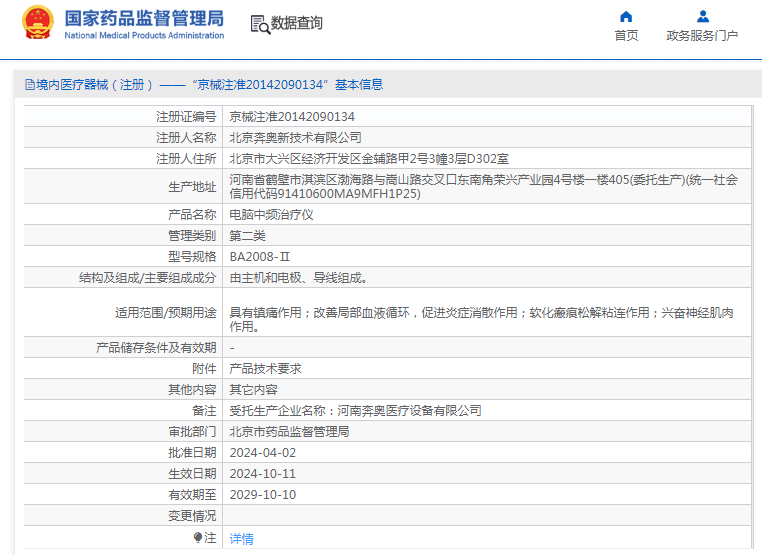Screen dimensions: 762x555
Task: Select the 注册证编号 label
Action: pyautogui.click(x=186, y=117)
